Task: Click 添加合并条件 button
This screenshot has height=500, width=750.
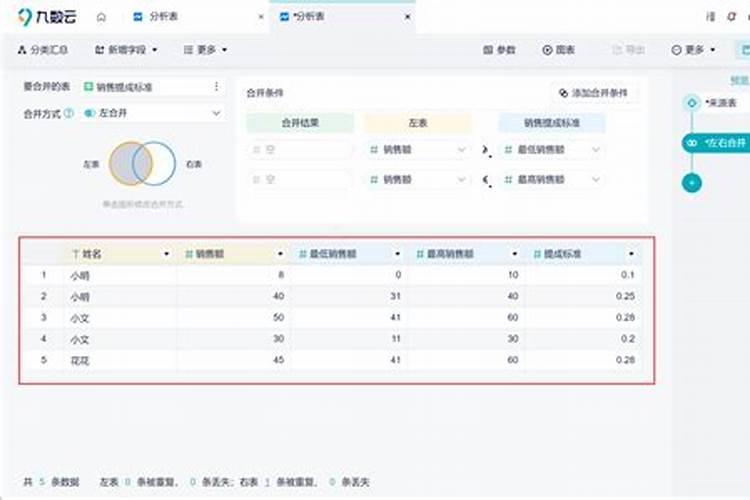Action: coord(594,93)
